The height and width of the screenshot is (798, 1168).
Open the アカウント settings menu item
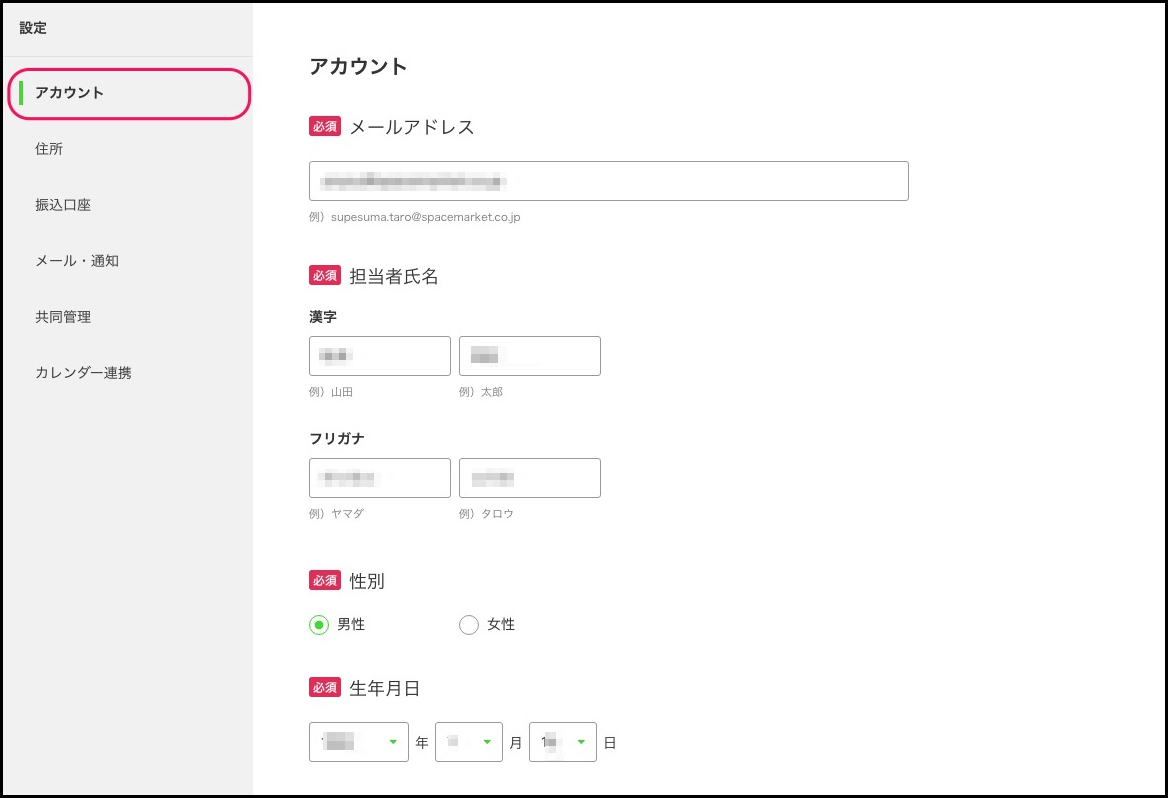coord(70,93)
